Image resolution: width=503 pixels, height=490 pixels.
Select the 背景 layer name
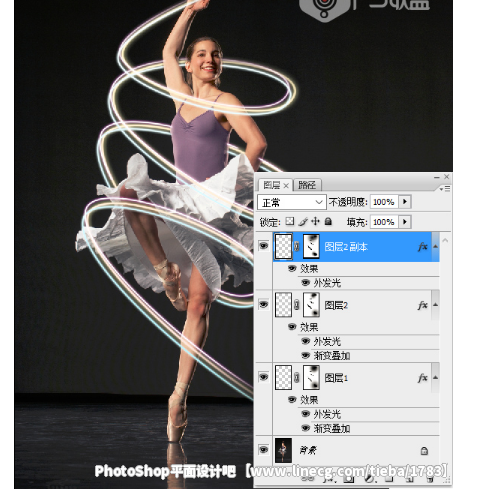pyautogui.click(x=308, y=451)
